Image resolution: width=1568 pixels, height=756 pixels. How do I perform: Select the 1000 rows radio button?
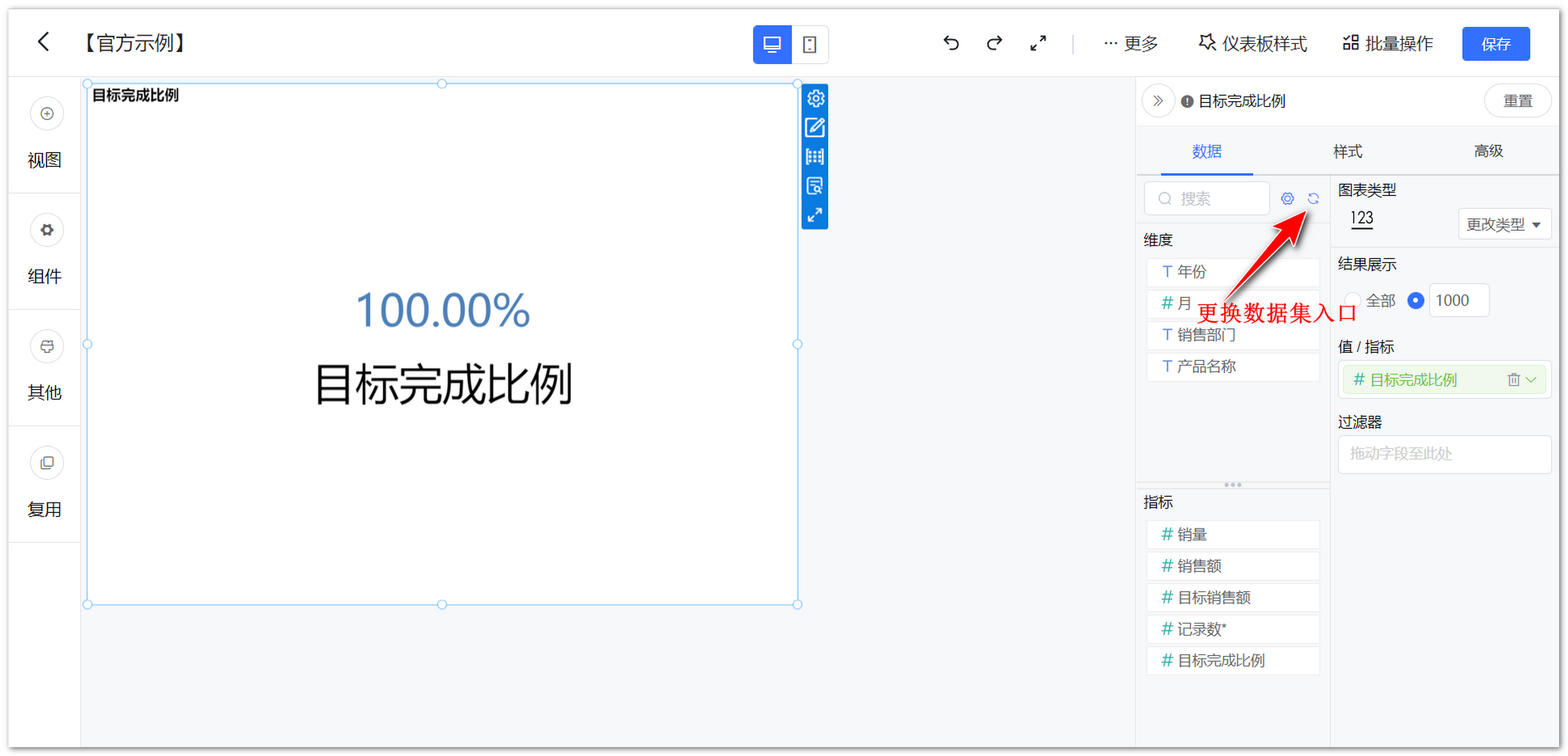(1416, 300)
